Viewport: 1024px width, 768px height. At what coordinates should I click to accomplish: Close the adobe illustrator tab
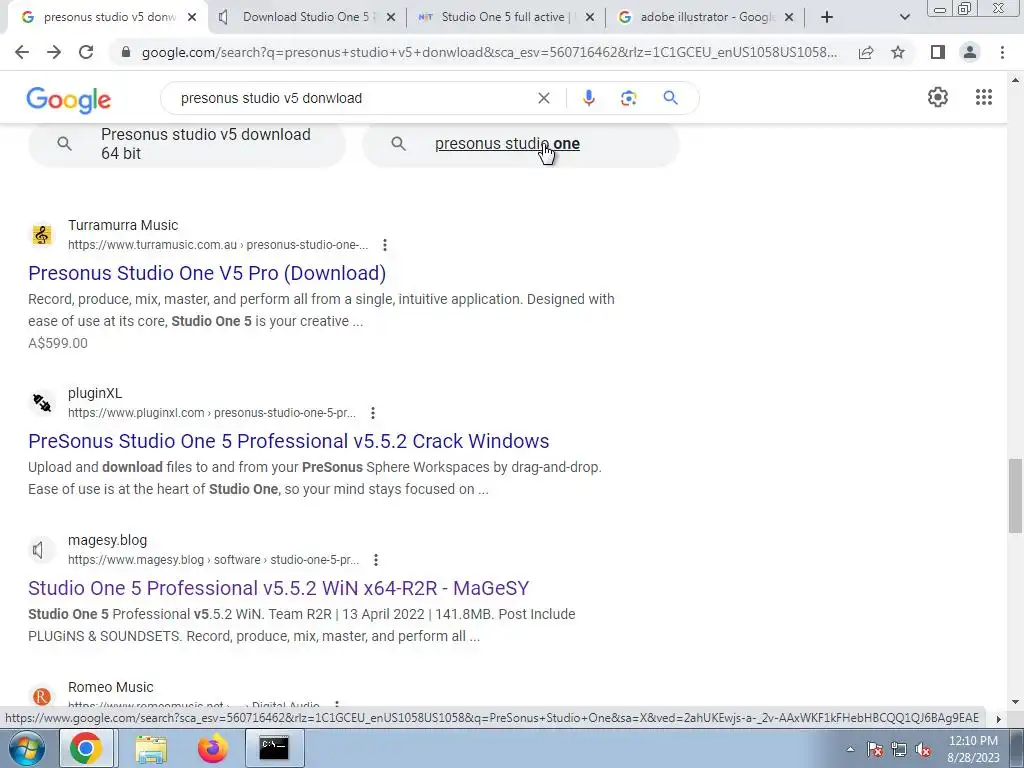tap(789, 18)
